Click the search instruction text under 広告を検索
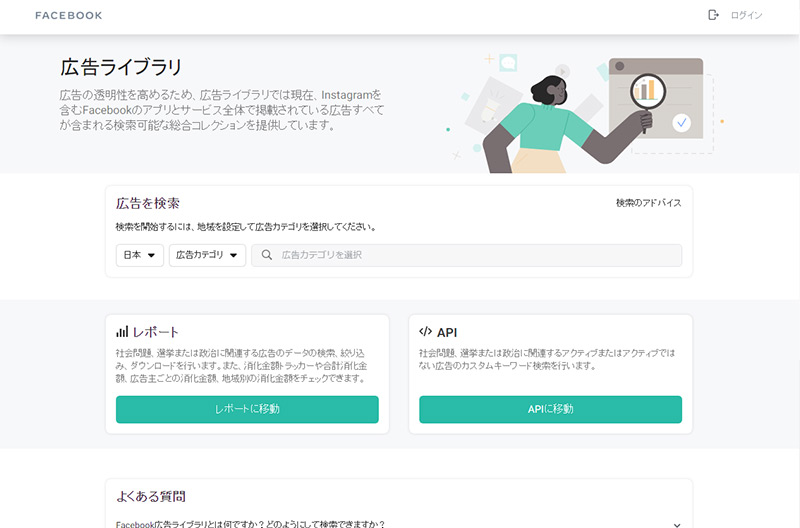 pyautogui.click(x=246, y=227)
